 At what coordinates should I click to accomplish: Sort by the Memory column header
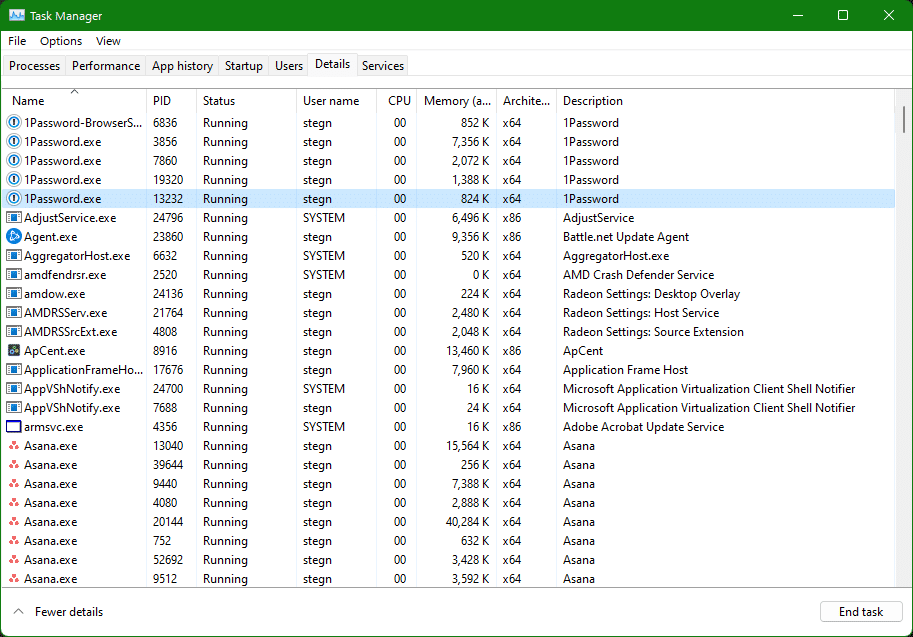pos(456,101)
